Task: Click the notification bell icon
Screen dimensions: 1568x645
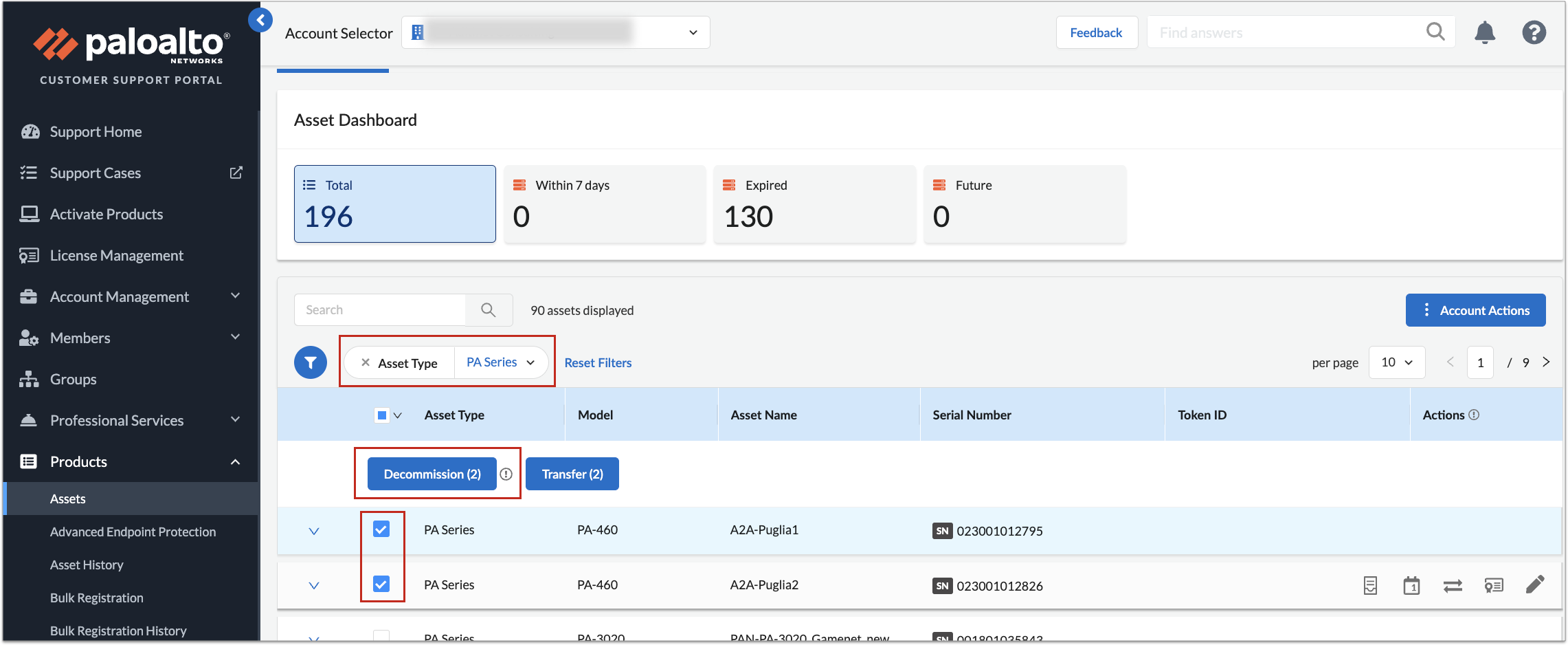Action: (1484, 32)
